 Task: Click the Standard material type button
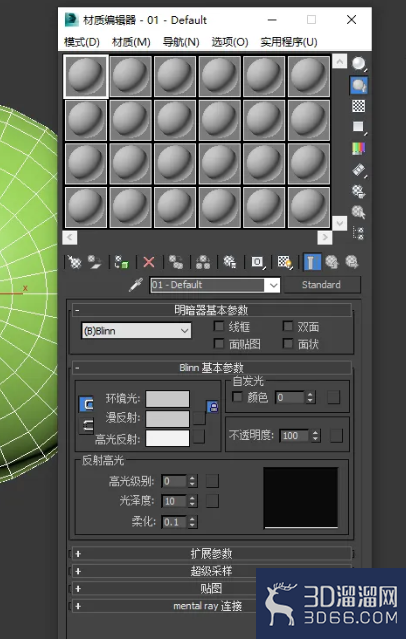click(322, 285)
